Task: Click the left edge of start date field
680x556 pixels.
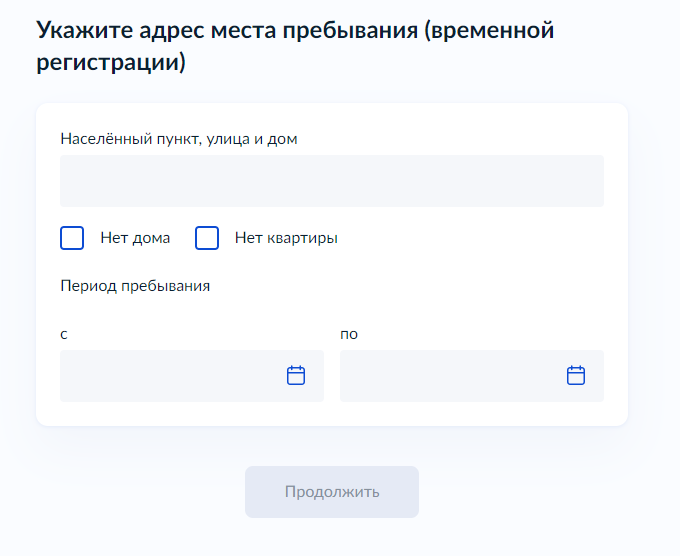Action: pos(69,376)
